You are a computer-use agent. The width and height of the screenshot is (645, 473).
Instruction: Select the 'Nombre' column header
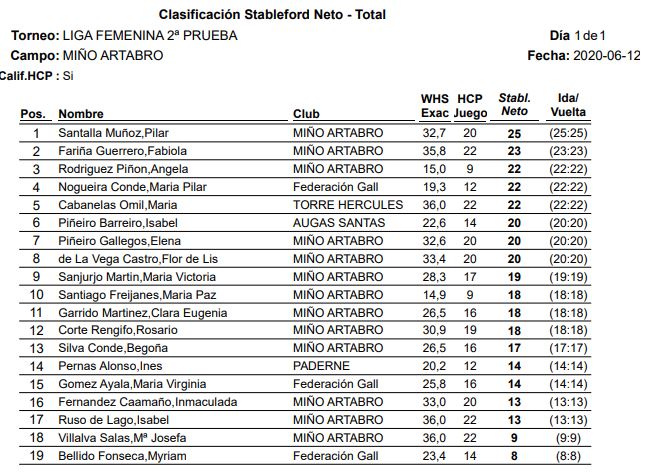(x=81, y=114)
